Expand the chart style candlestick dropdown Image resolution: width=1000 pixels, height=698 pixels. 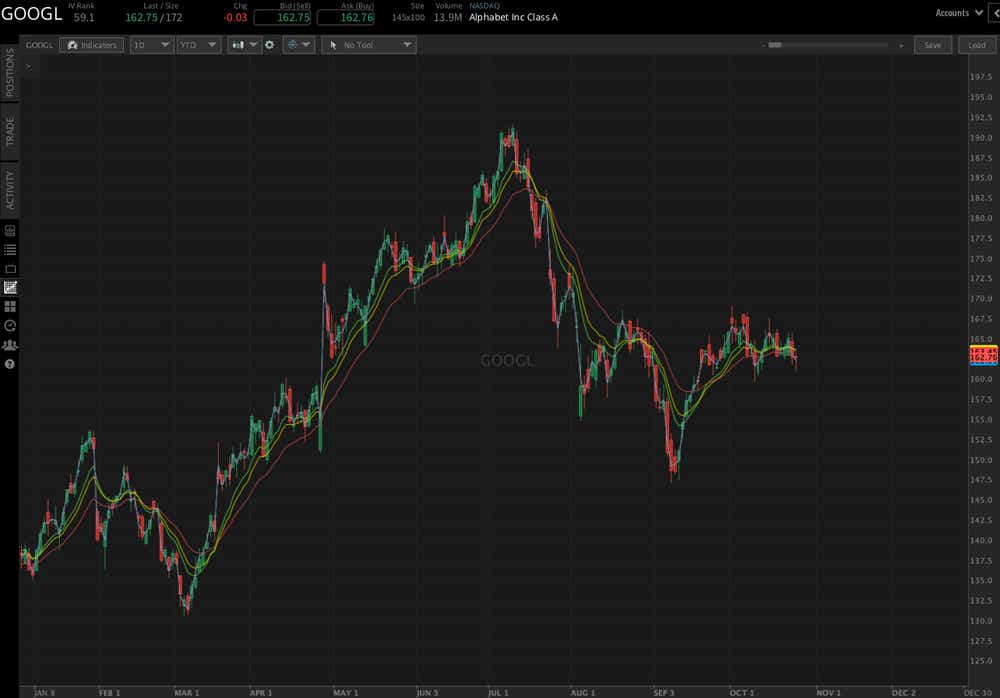point(244,45)
